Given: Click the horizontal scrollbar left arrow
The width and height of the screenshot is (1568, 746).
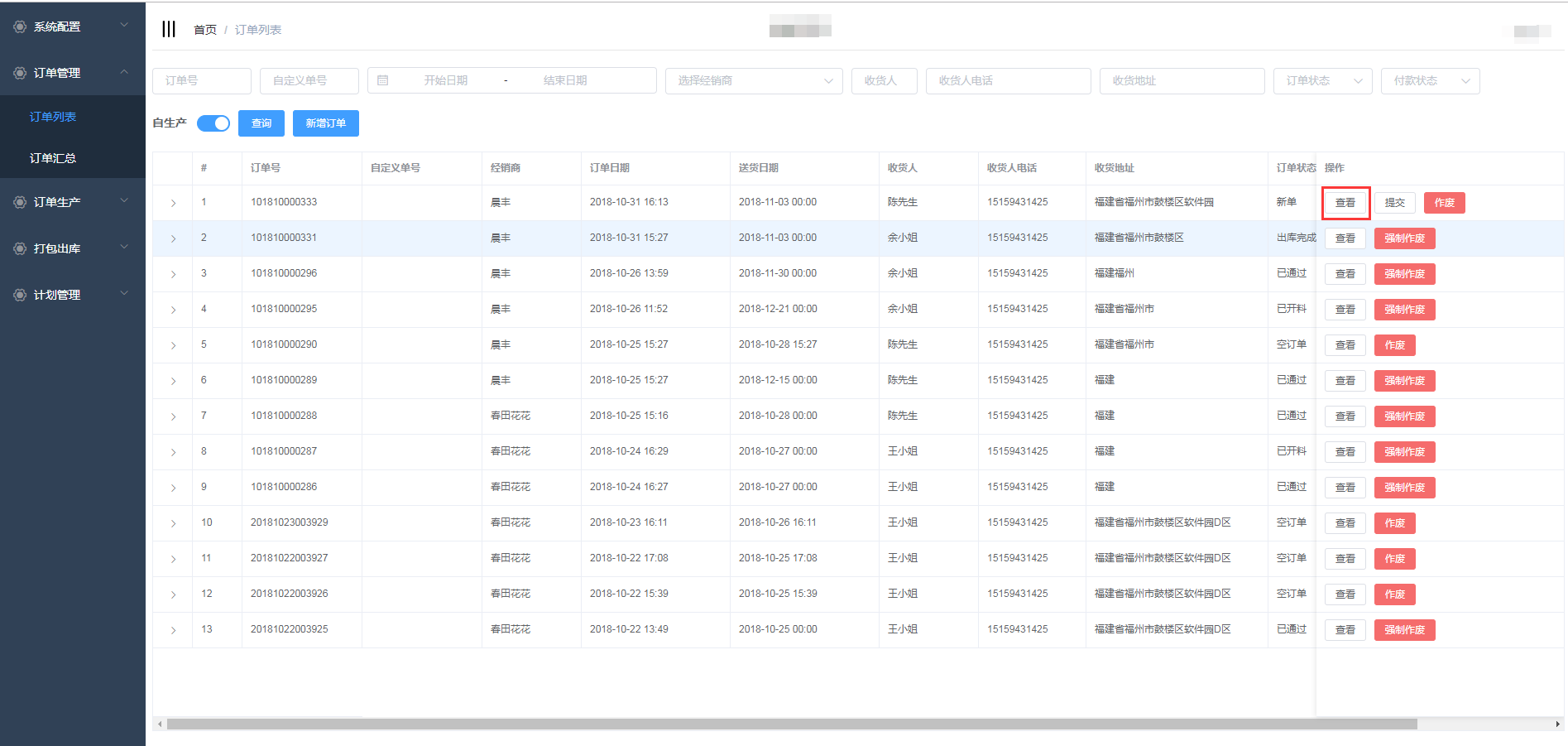Looking at the screenshot, I should pyautogui.click(x=160, y=724).
